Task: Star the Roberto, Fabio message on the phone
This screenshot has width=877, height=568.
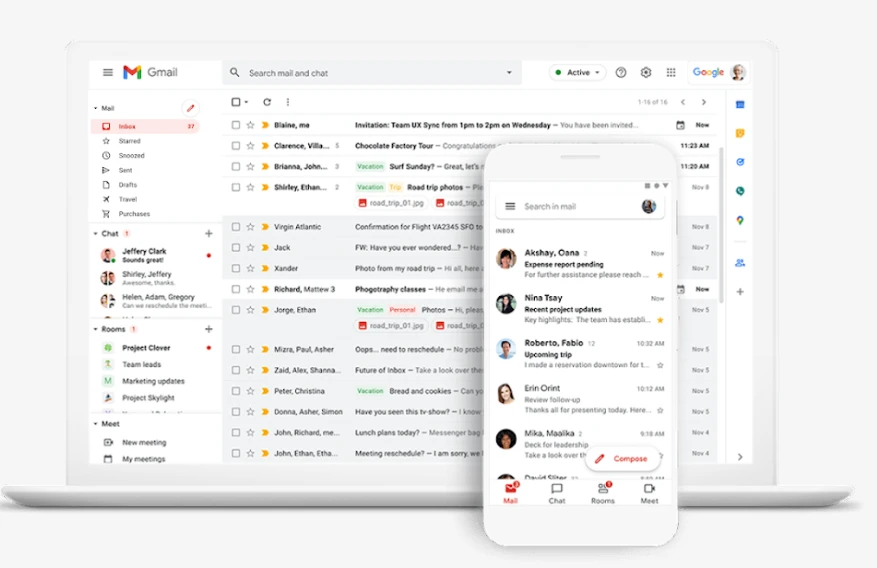Action: (x=661, y=365)
